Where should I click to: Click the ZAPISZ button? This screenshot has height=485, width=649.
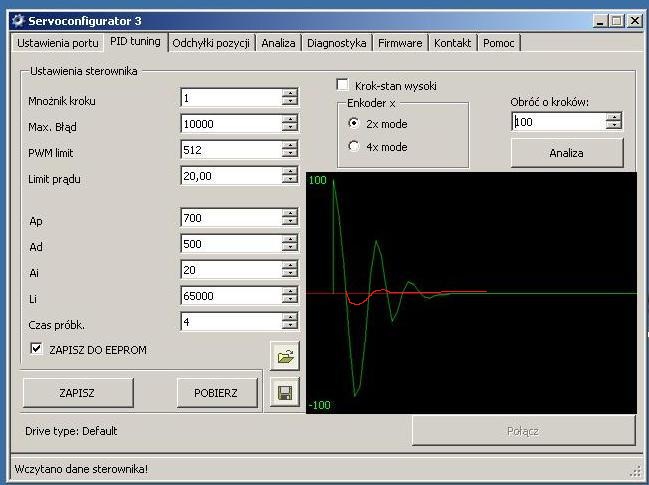(x=78, y=393)
